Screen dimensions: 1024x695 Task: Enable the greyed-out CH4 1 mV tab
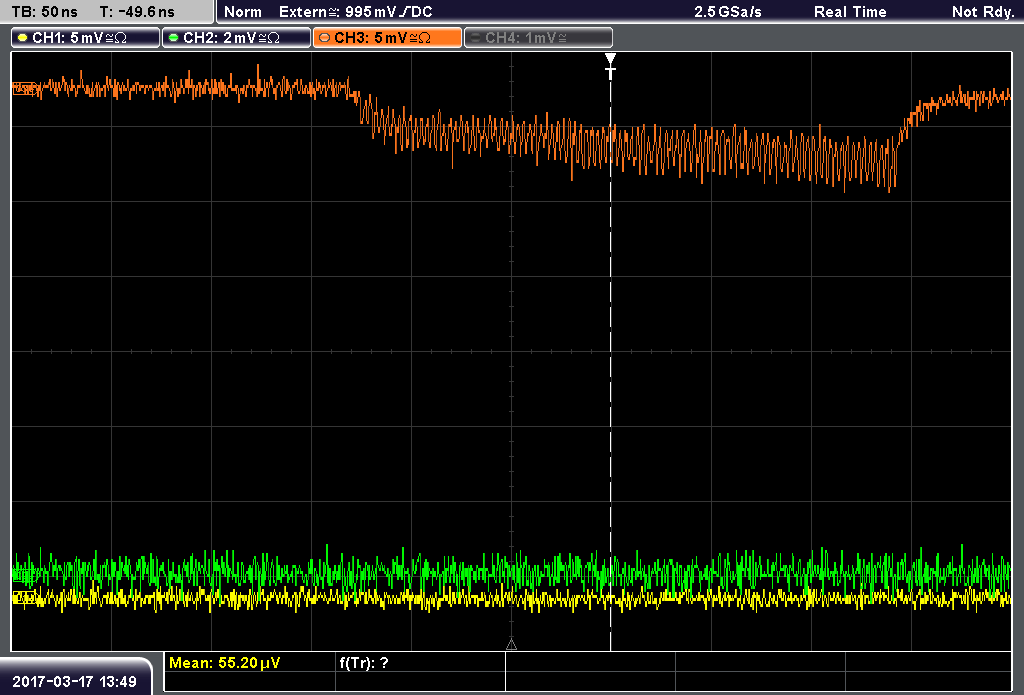(538, 38)
